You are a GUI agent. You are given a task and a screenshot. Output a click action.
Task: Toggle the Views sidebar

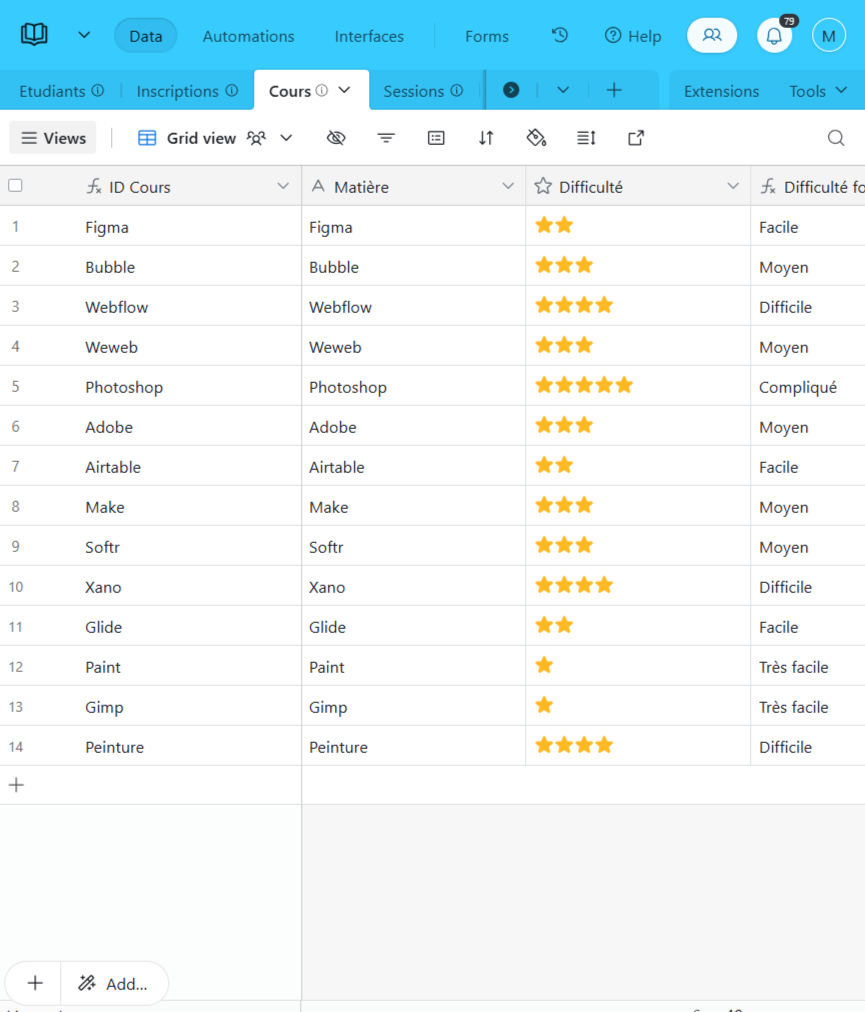[53, 137]
